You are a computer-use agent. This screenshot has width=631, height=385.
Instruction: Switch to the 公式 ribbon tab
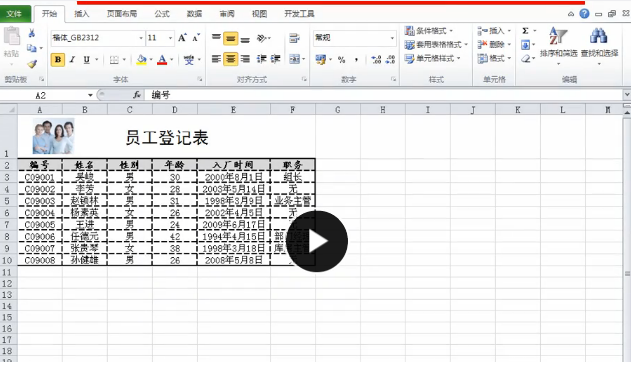(x=162, y=14)
